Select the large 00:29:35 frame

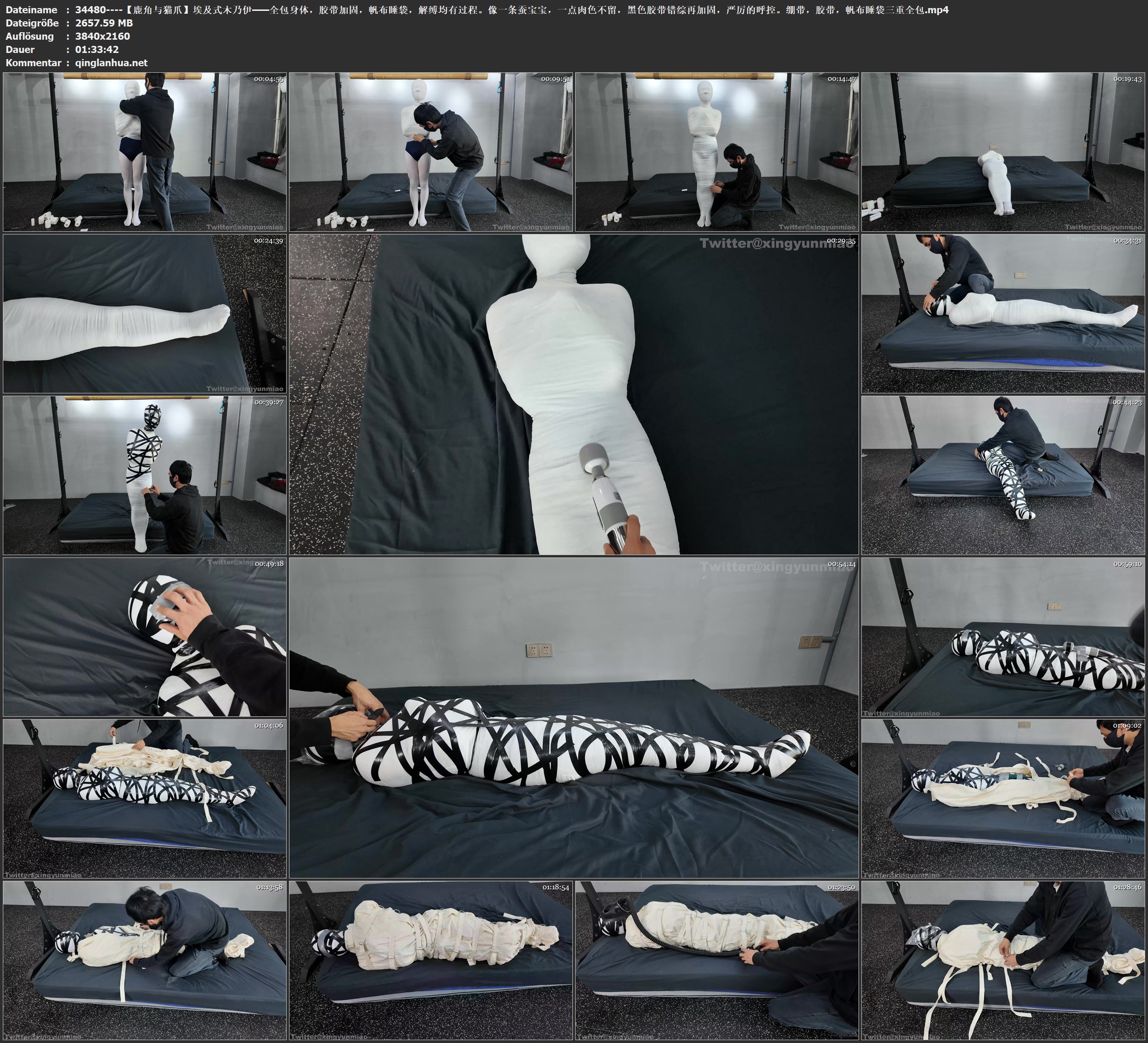(573, 394)
